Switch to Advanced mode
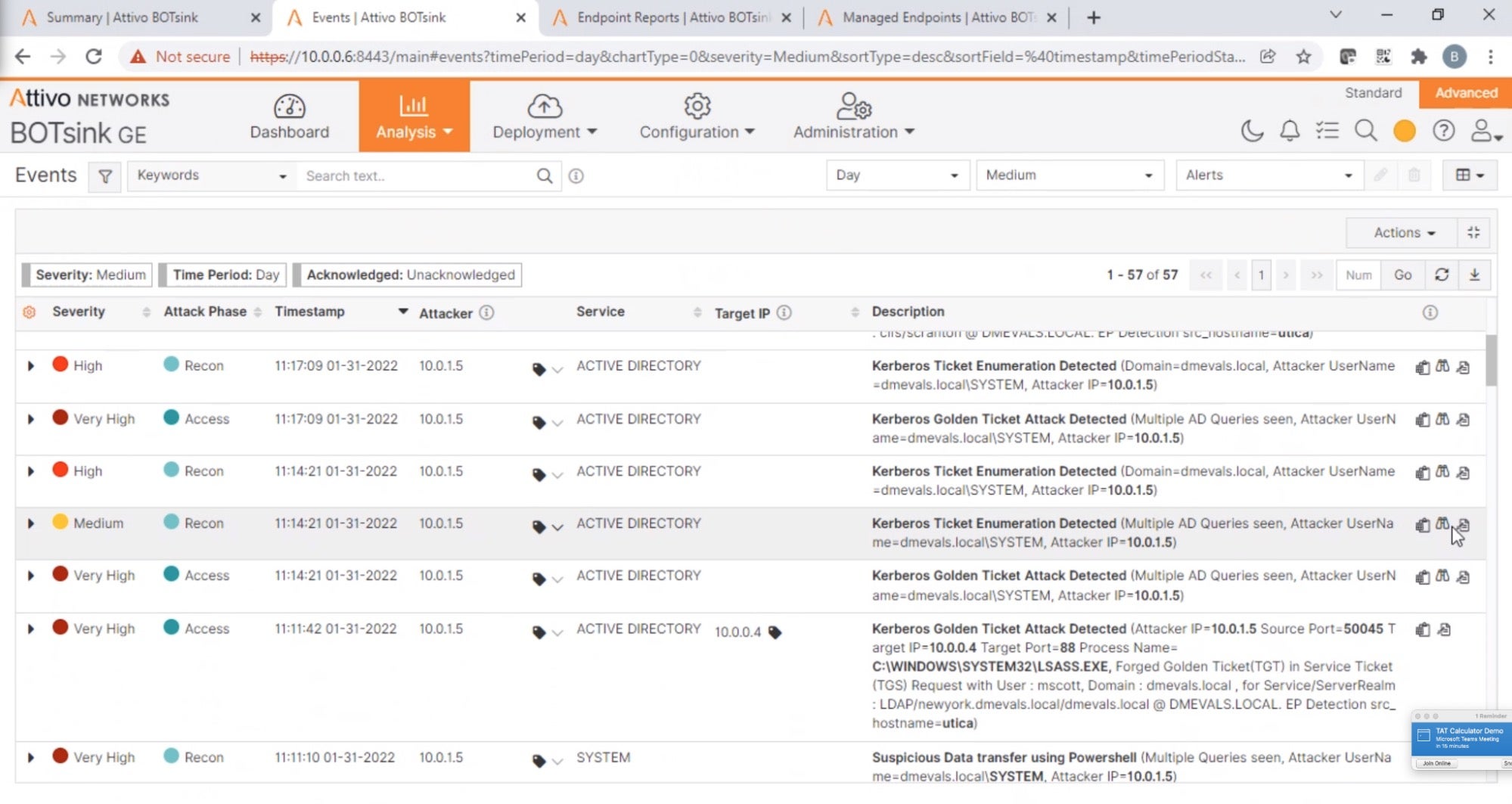 [1465, 93]
